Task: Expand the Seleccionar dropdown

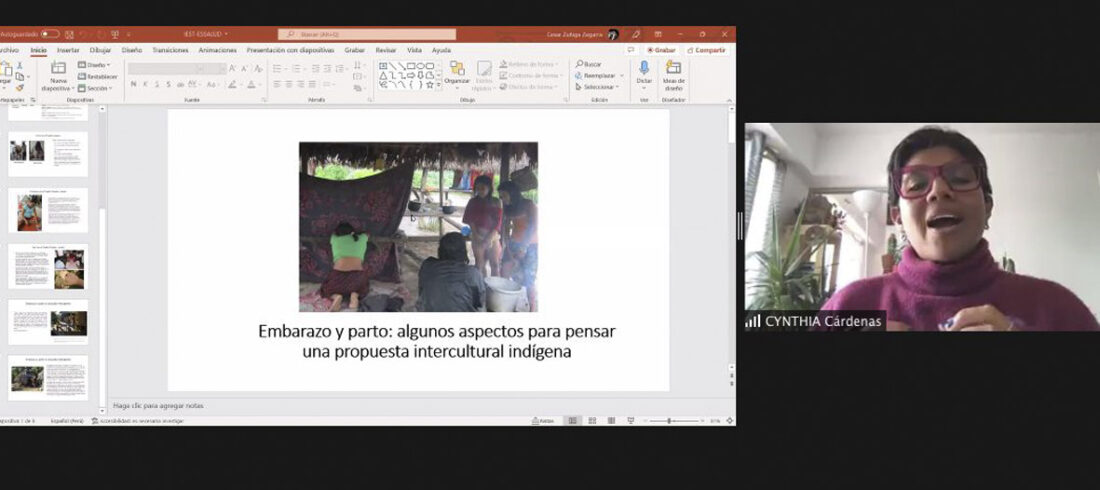Action: pyautogui.click(x=598, y=87)
